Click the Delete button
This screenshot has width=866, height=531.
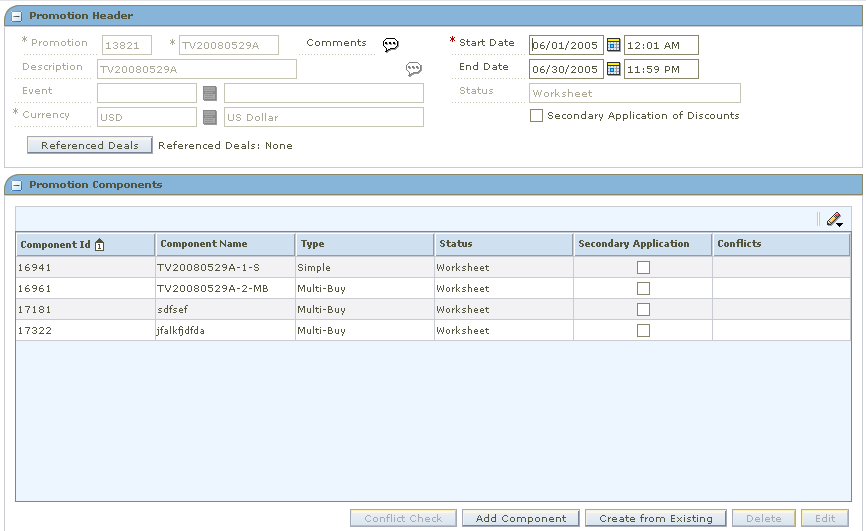point(764,518)
